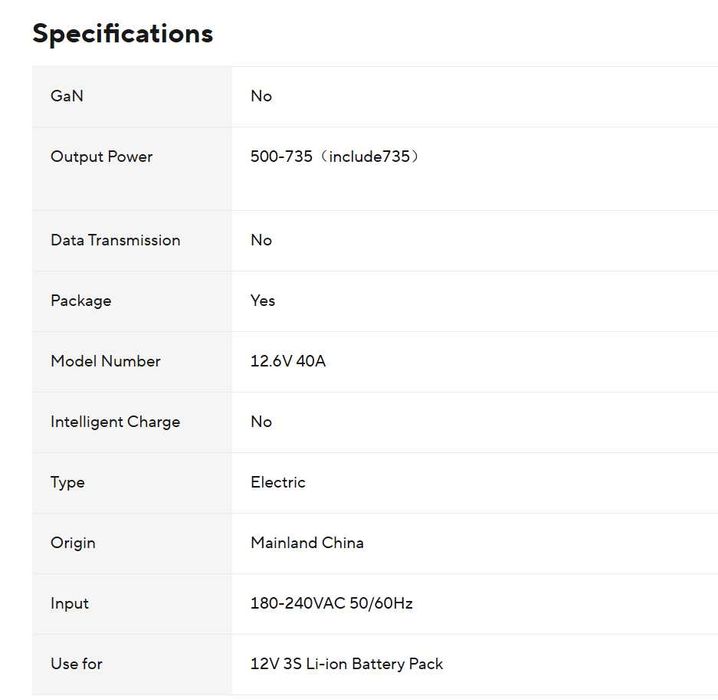
Task: Select the Data Transmission value "No"
Action: tap(261, 240)
